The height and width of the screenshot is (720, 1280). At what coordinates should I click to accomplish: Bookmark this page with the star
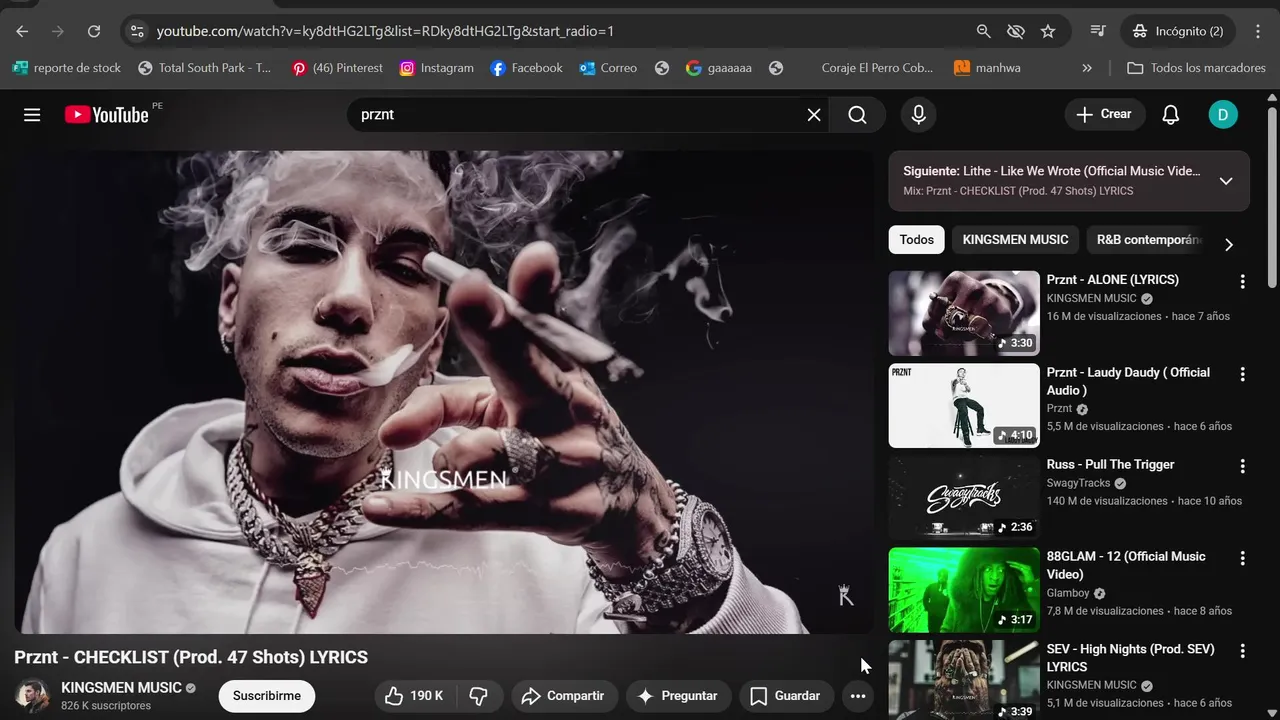(x=1048, y=31)
